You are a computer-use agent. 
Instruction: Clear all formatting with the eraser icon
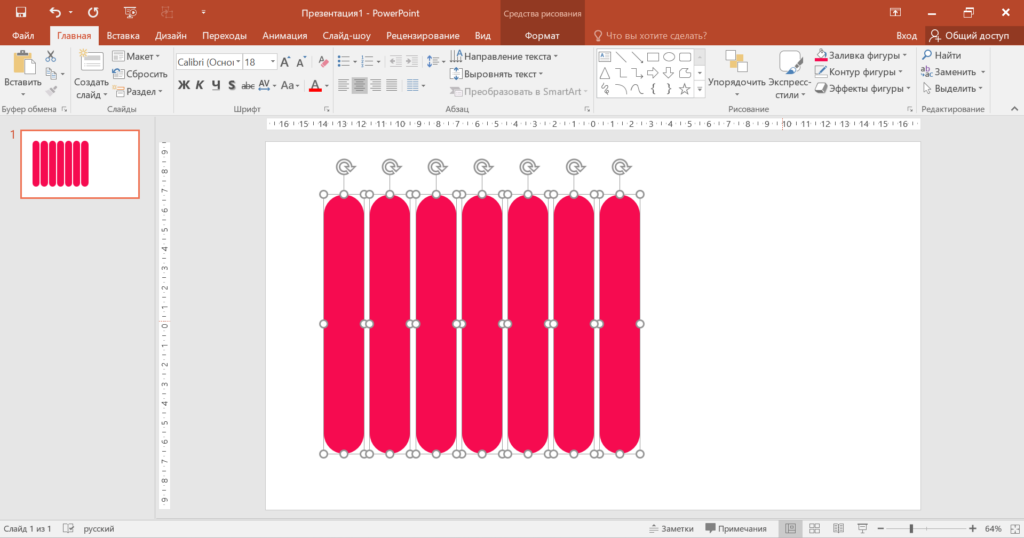point(323,62)
